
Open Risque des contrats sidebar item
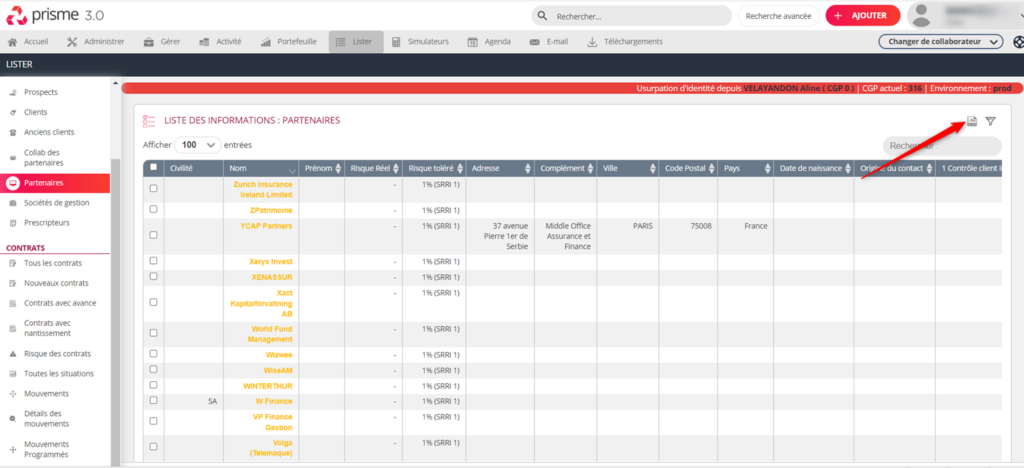point(57,354)
